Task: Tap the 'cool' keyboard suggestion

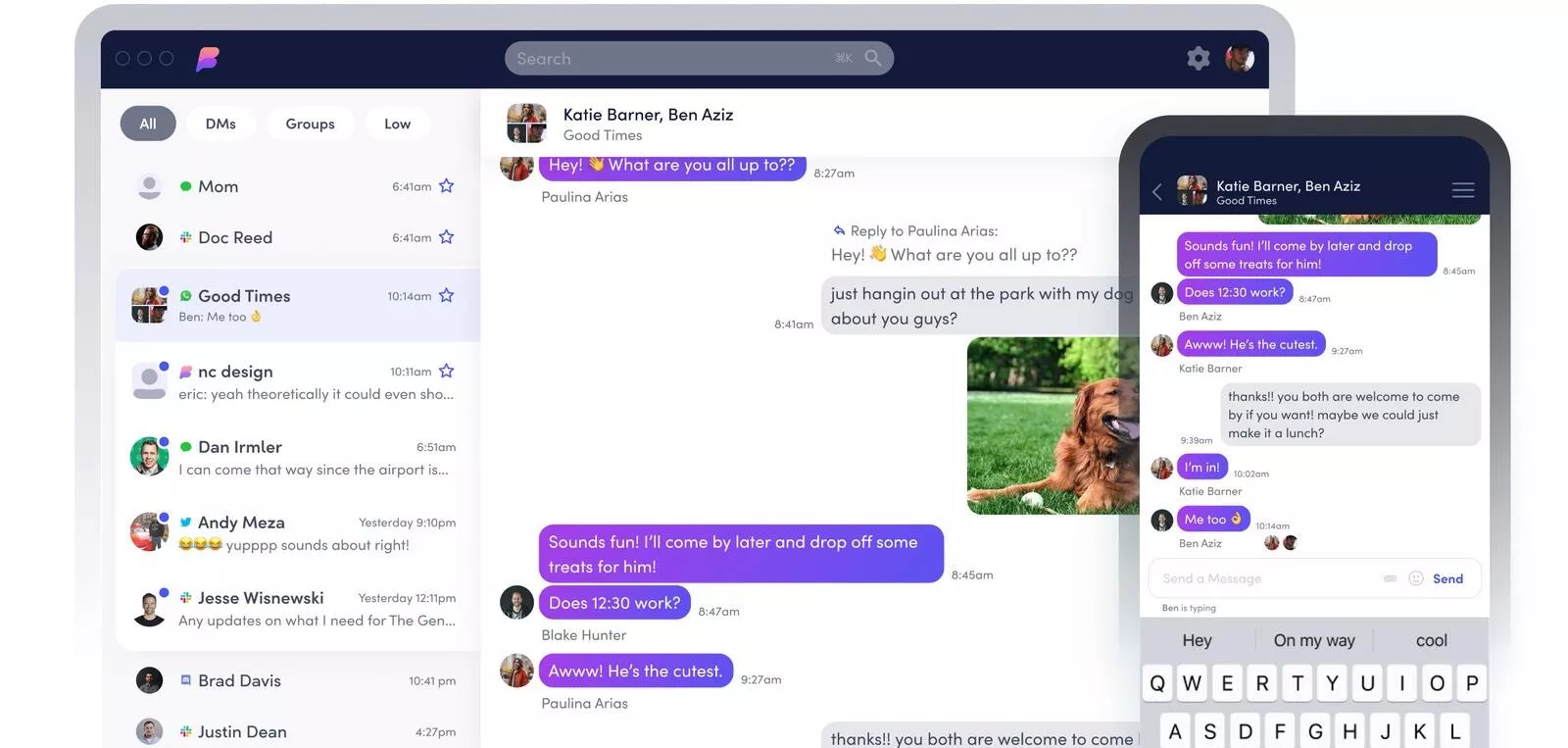Action: pyautogui.click(x=1431, y=640)
